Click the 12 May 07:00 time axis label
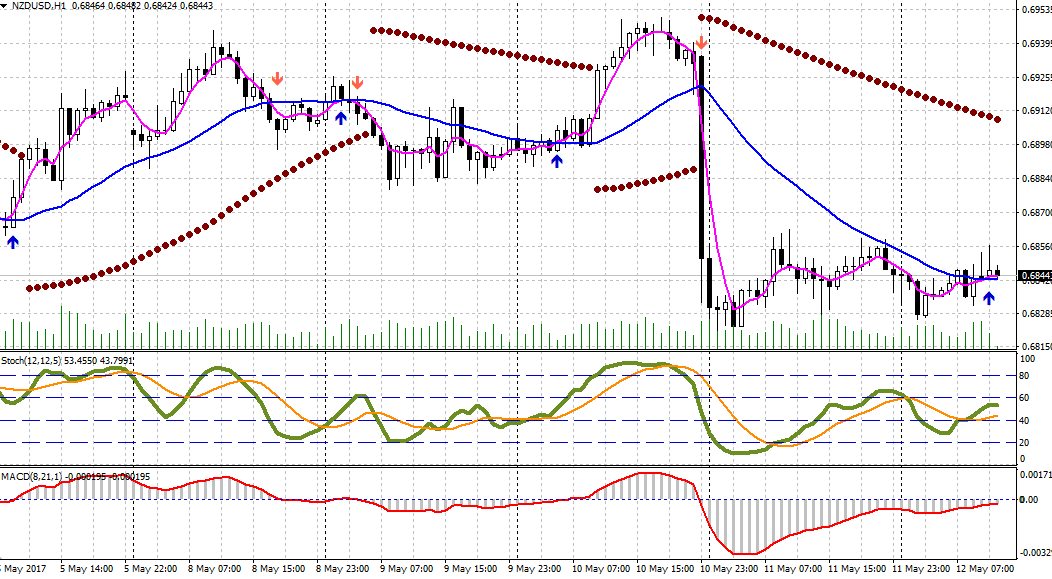 984,569
